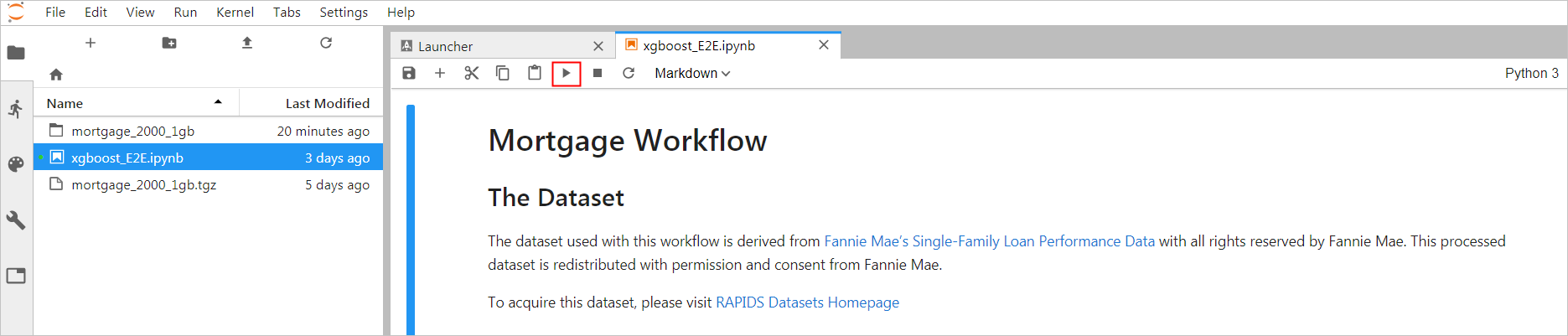Paste cell from clipboard icon
Screen dimensions: 1568x336
[535, 73]
